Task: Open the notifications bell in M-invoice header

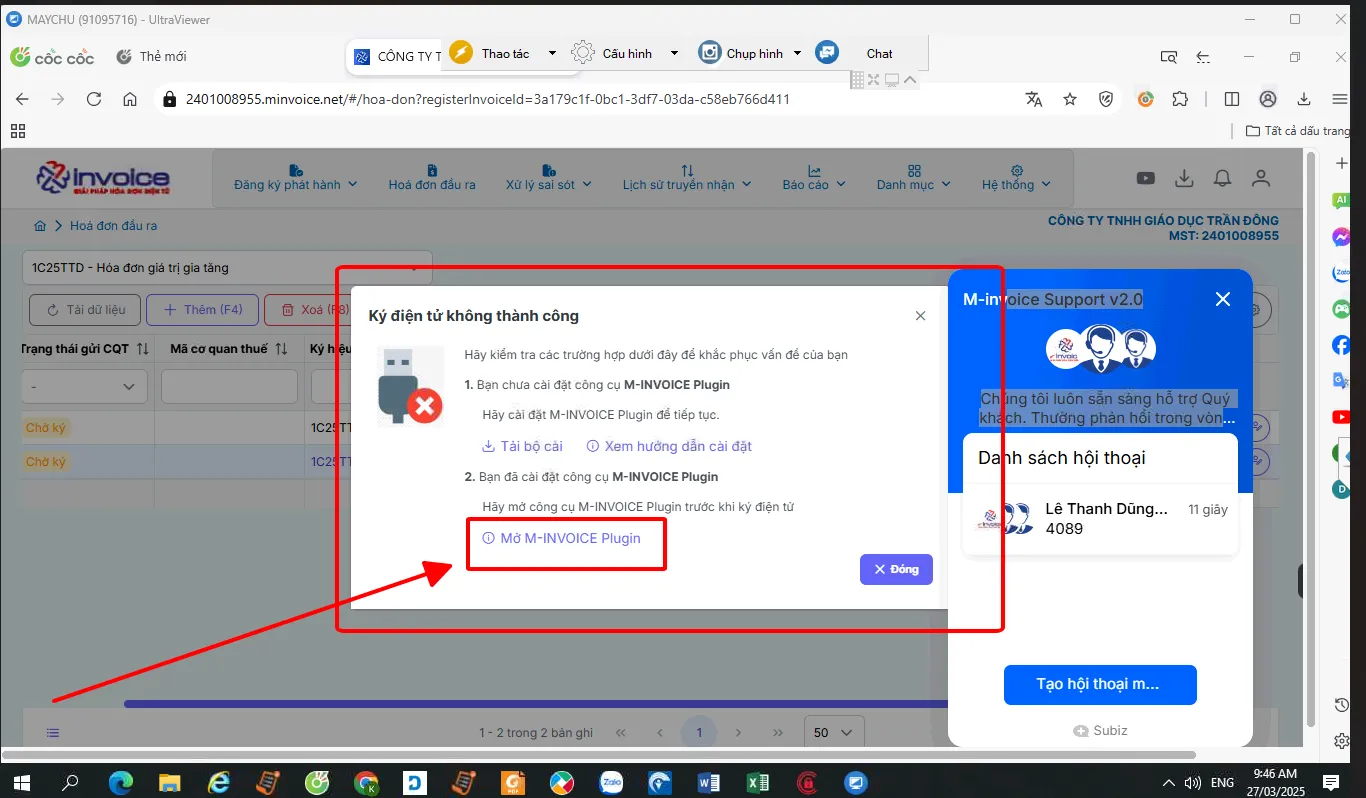Action: coord(1222,178)
